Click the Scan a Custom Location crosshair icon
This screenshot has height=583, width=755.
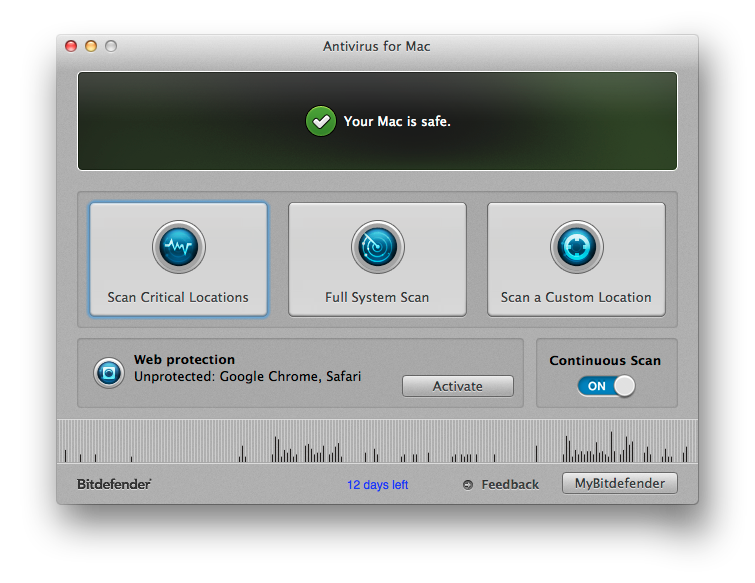(576, 246)
